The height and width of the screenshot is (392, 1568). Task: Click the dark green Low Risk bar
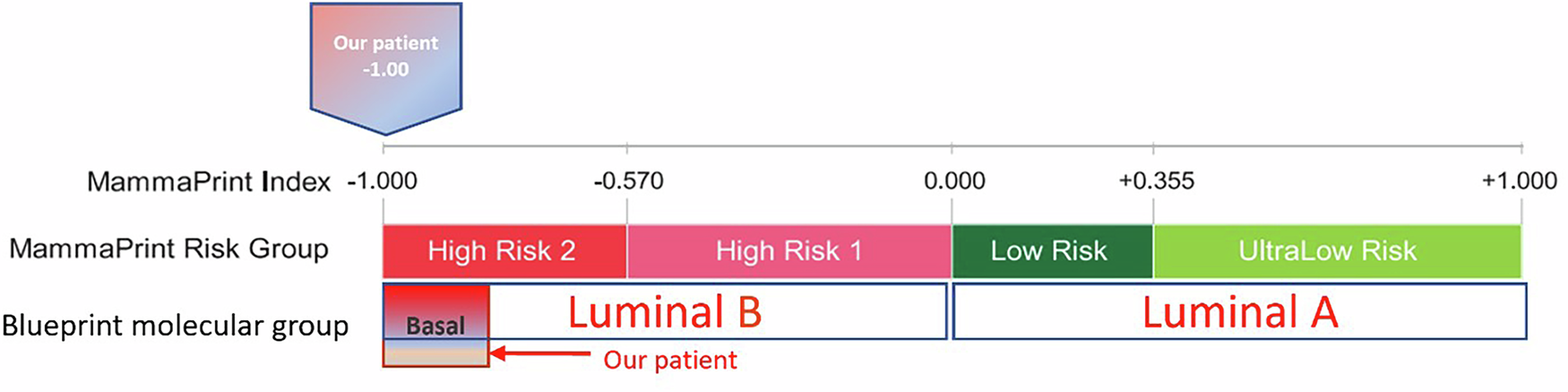click(x=1051, y=251)
